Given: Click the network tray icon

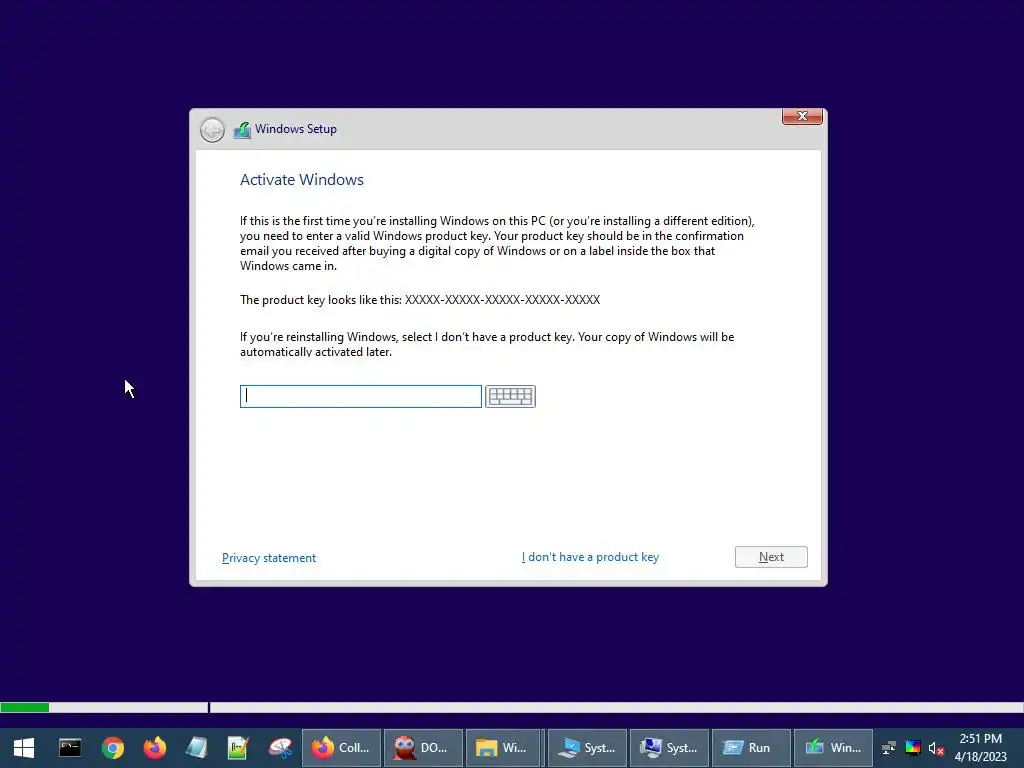Looking at the screenshot, I should click(x=889, y=748).
